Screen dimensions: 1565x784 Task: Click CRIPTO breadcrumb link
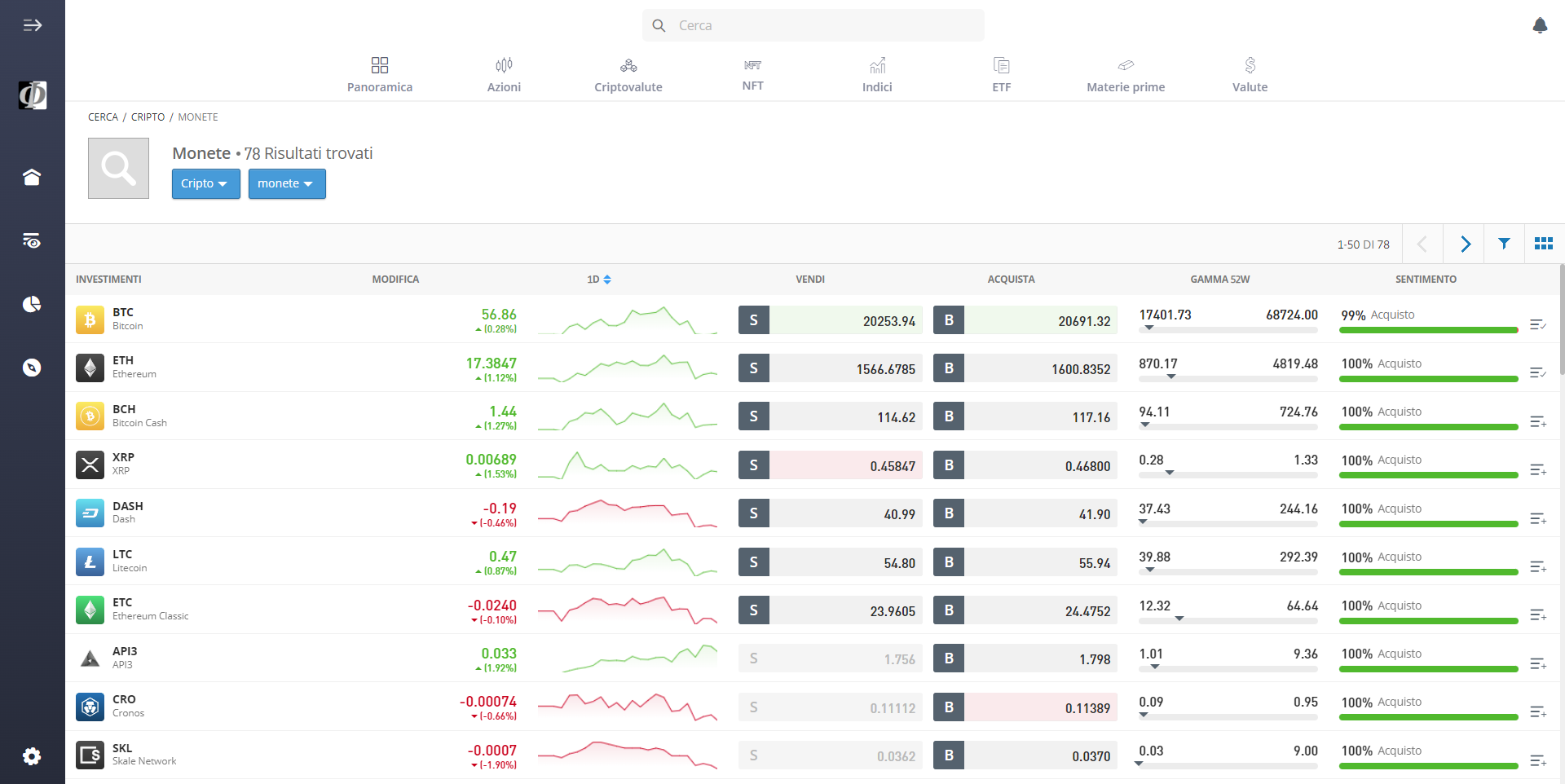tap(148, 117)
